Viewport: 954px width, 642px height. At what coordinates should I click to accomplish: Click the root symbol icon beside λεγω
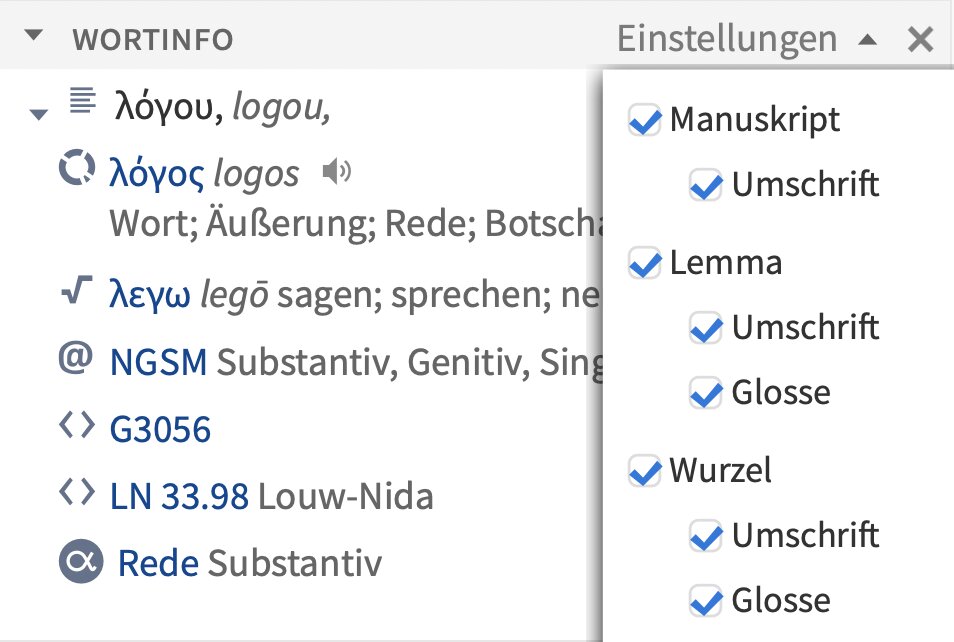[77, 290]
